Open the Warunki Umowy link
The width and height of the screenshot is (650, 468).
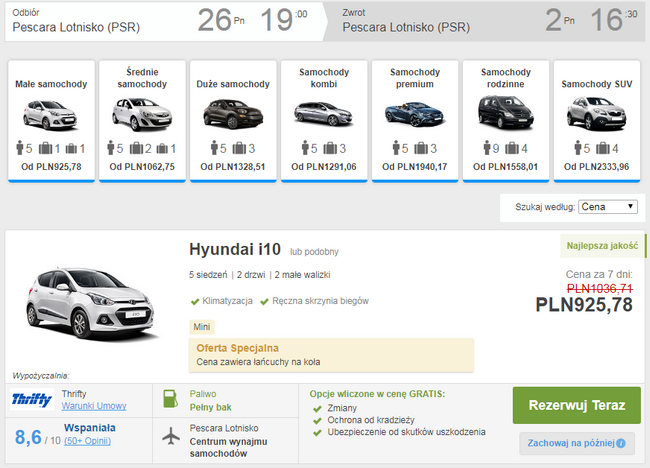coord(94,406)
